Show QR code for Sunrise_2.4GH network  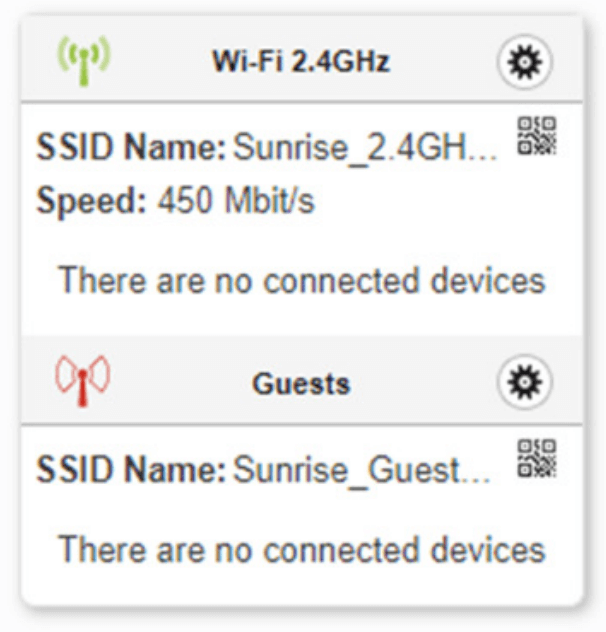pos(536,136)
